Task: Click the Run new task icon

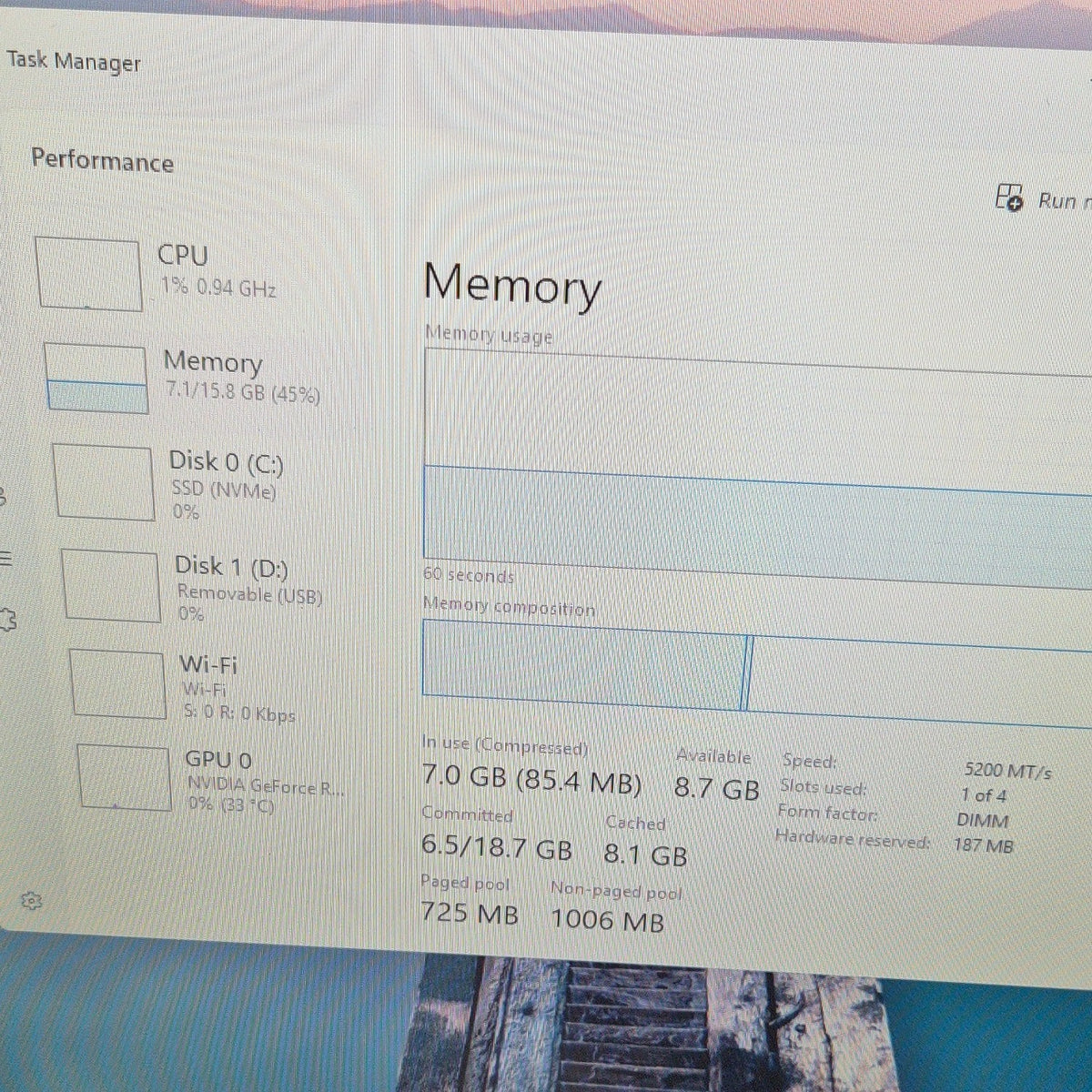Action: pyautogui.click(x=1010, y=197)
